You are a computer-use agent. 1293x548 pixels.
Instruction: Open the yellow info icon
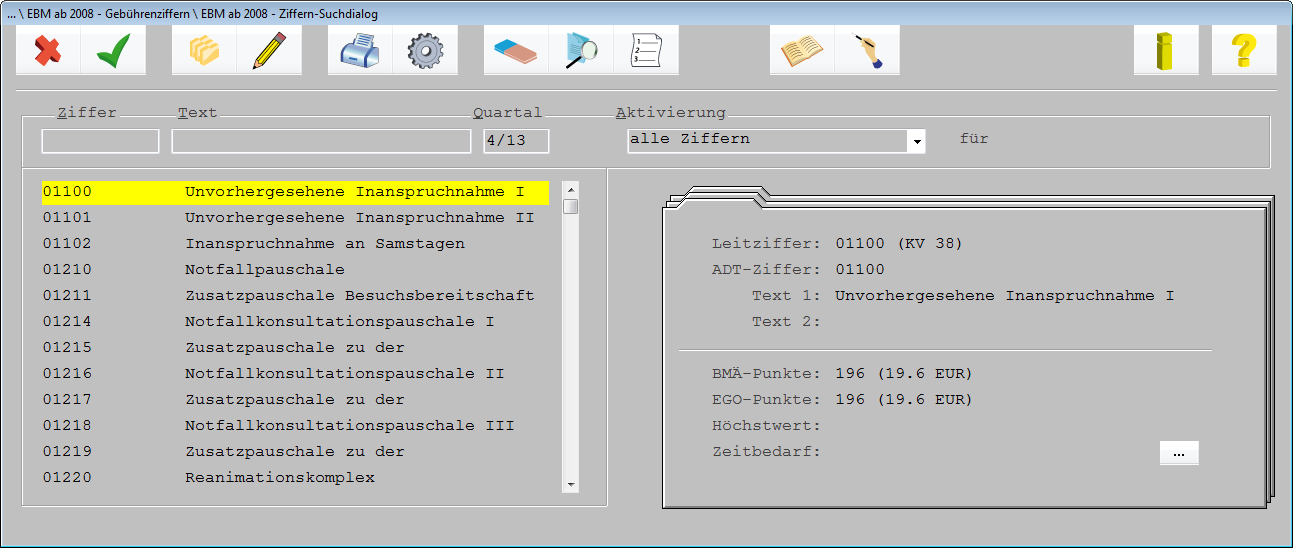coord(1166,50)
